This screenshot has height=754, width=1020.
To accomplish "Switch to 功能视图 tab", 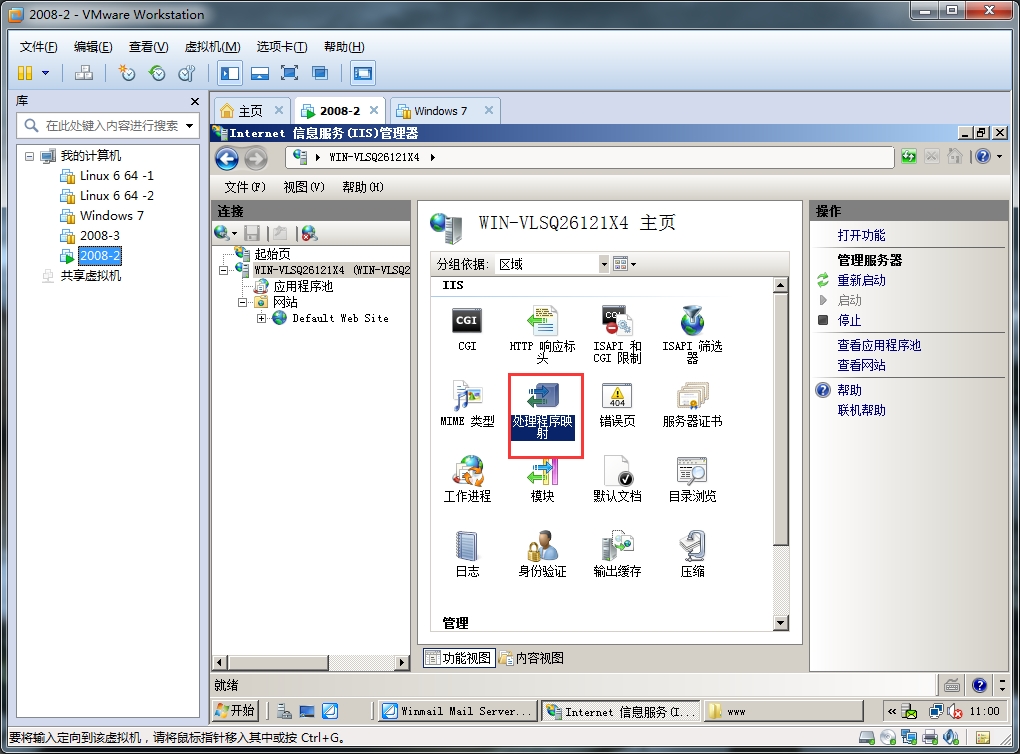I will (459, 658).
